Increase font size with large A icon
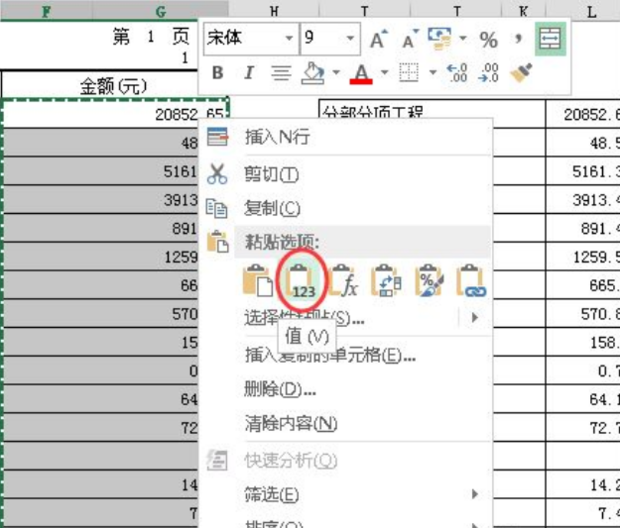620x528 pixels. pyautogui.click(x=378, y=39)
